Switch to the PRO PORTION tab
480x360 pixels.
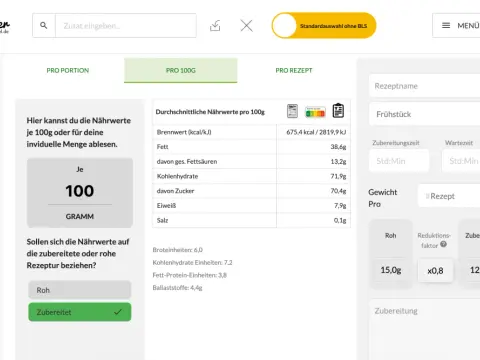(x=68, y=70)
